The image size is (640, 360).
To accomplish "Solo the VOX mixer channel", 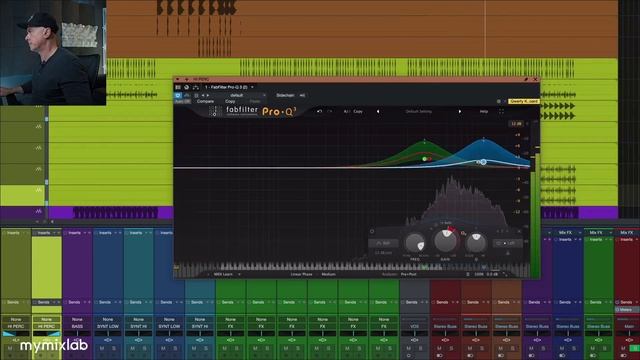I will (x=420, y=348).
